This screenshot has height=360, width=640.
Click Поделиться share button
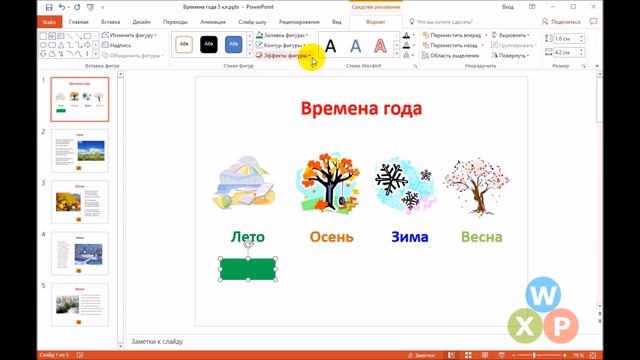click(x=561, y=22)
